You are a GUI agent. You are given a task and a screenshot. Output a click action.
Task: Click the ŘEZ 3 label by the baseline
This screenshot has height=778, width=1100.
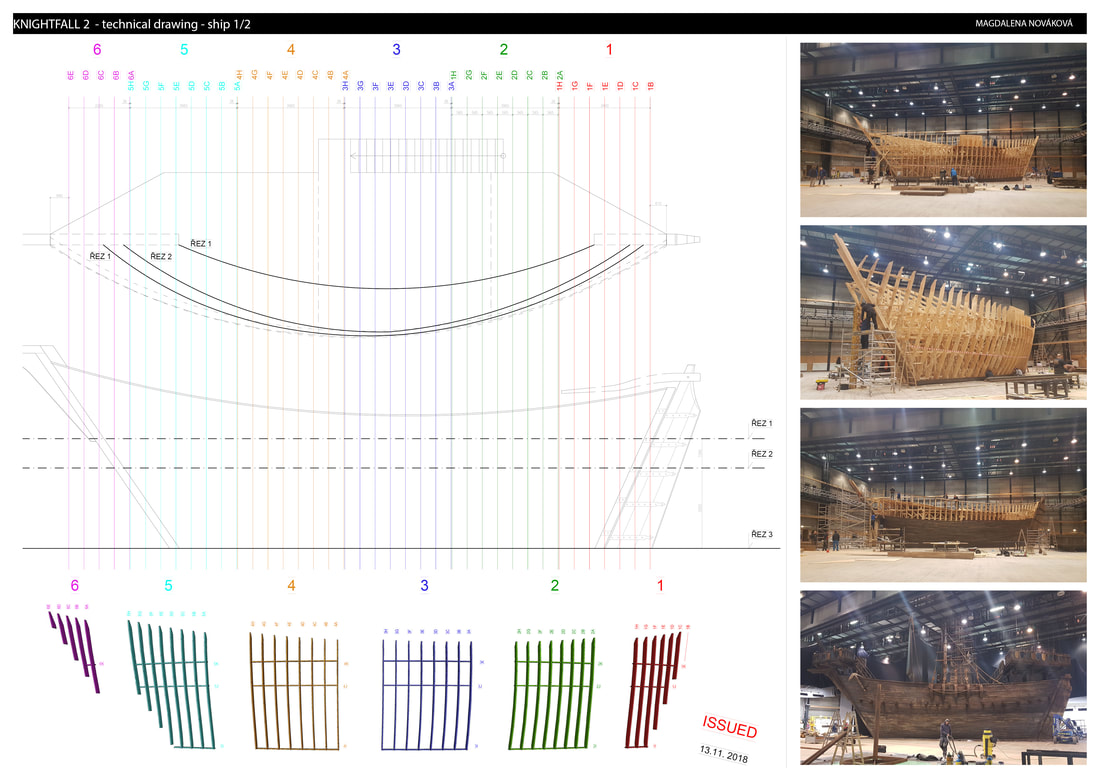pyautogui.click(x=762, y=535)
